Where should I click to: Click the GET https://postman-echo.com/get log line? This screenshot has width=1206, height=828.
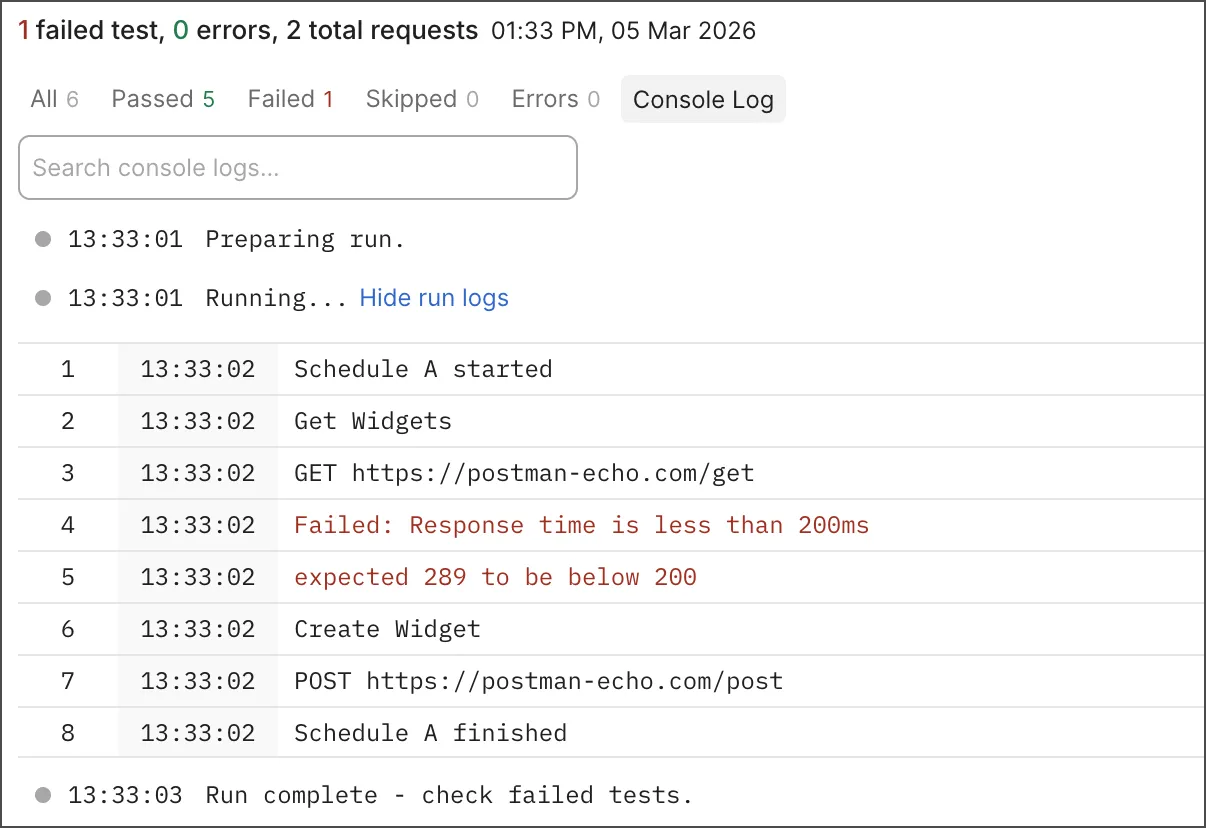point(524,473)
